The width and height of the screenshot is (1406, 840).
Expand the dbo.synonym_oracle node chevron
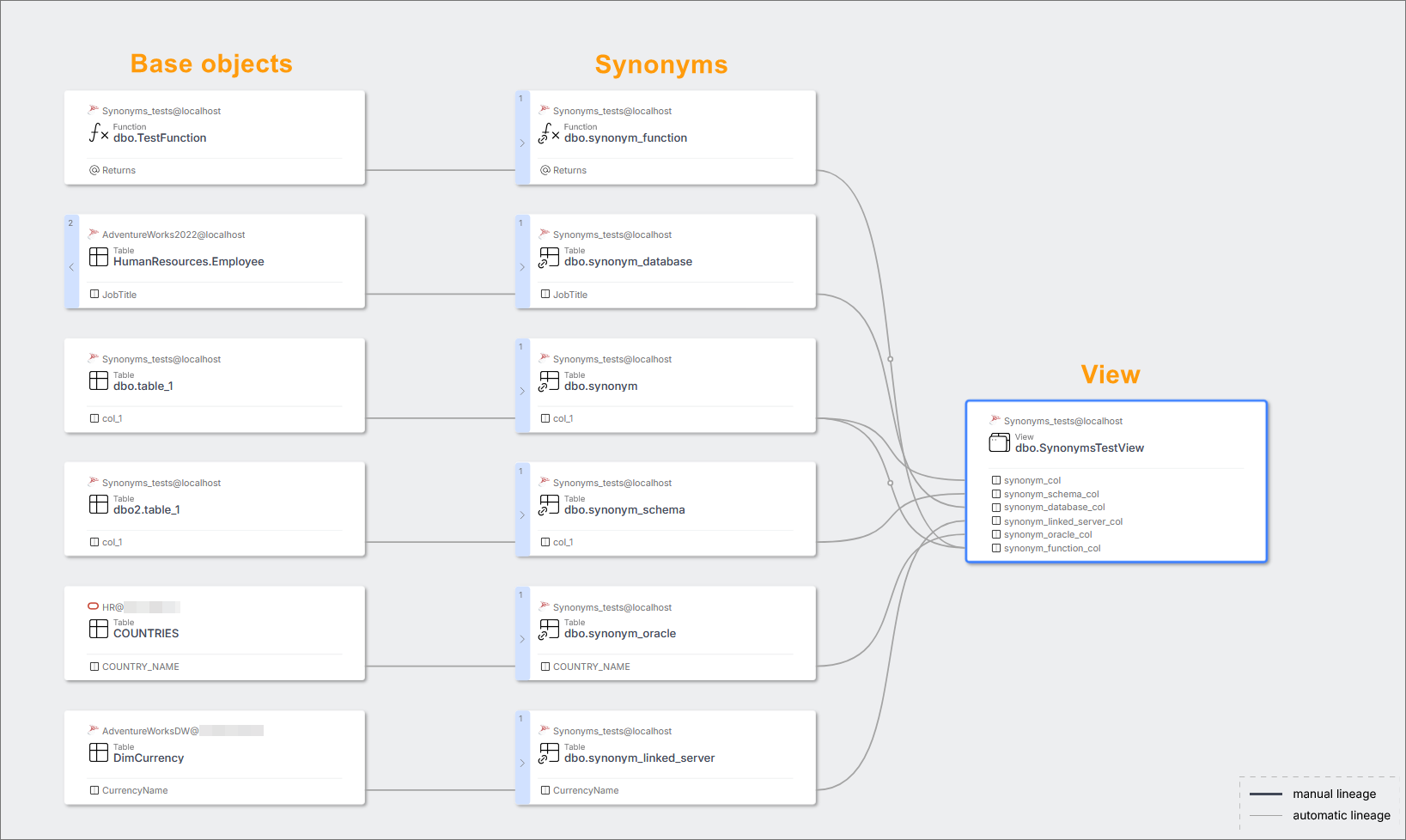click(522, 639)
